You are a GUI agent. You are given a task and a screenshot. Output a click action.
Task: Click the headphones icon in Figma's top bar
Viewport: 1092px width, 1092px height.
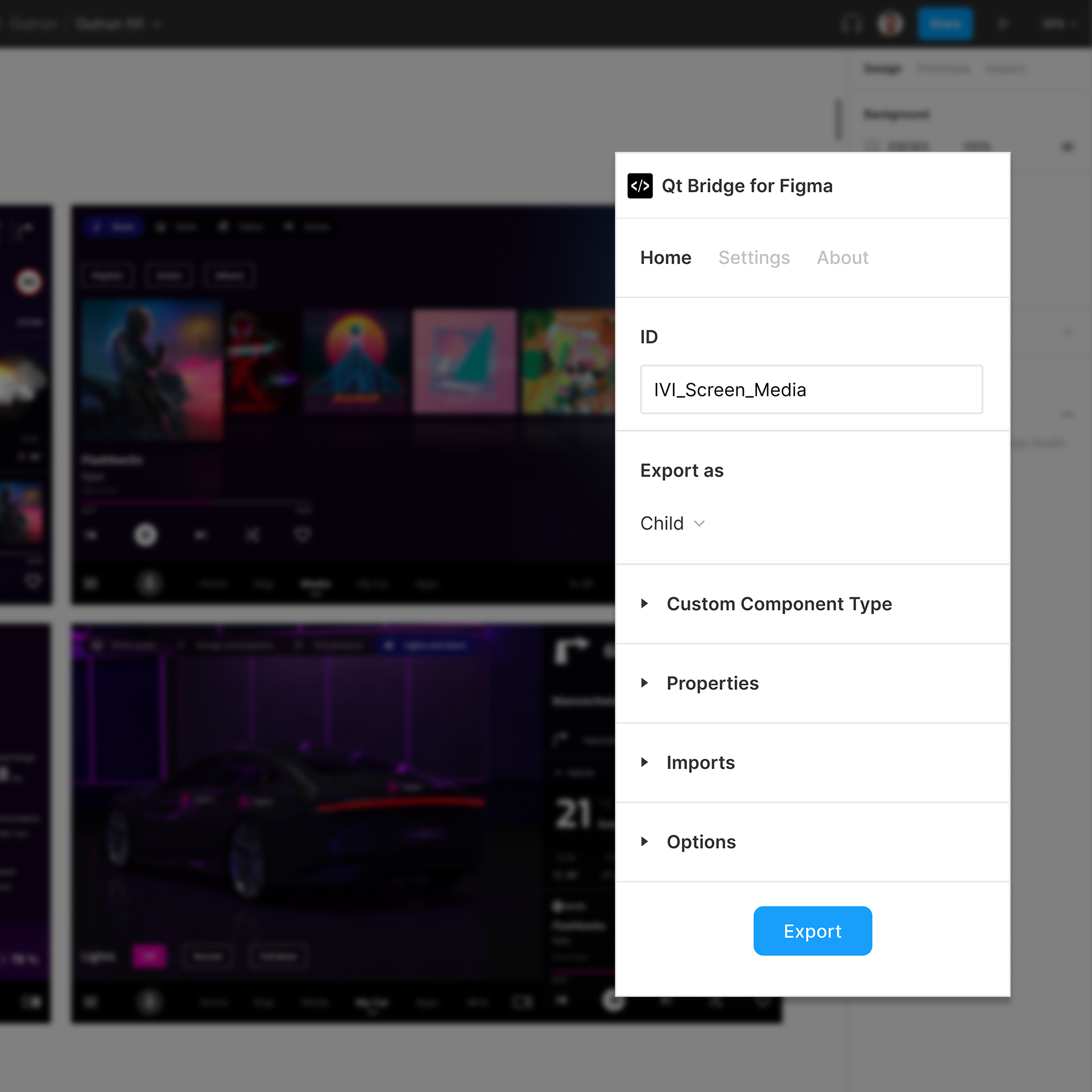851,24
